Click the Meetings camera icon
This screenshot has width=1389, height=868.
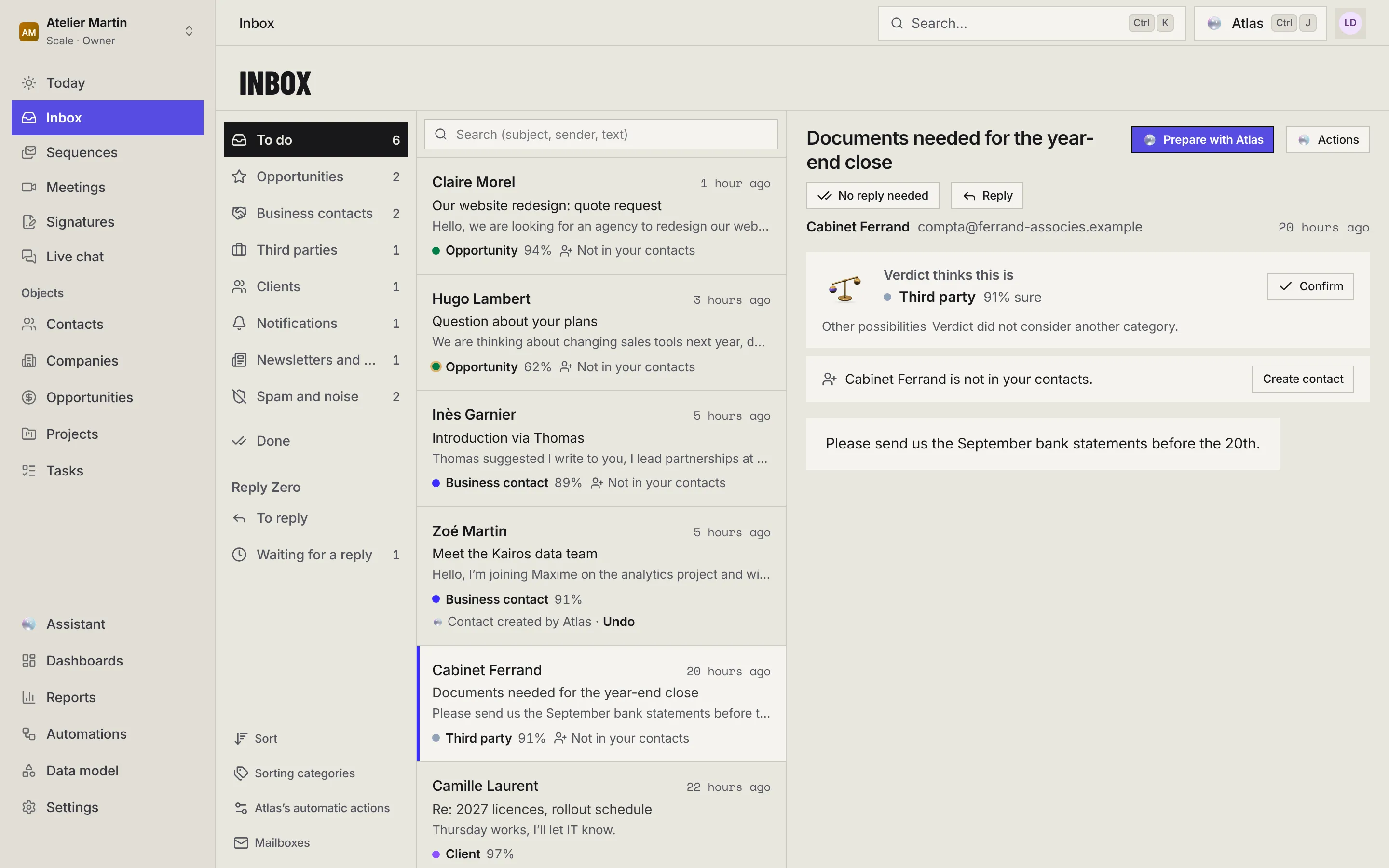pyautogui.click(x=29, y=187)
